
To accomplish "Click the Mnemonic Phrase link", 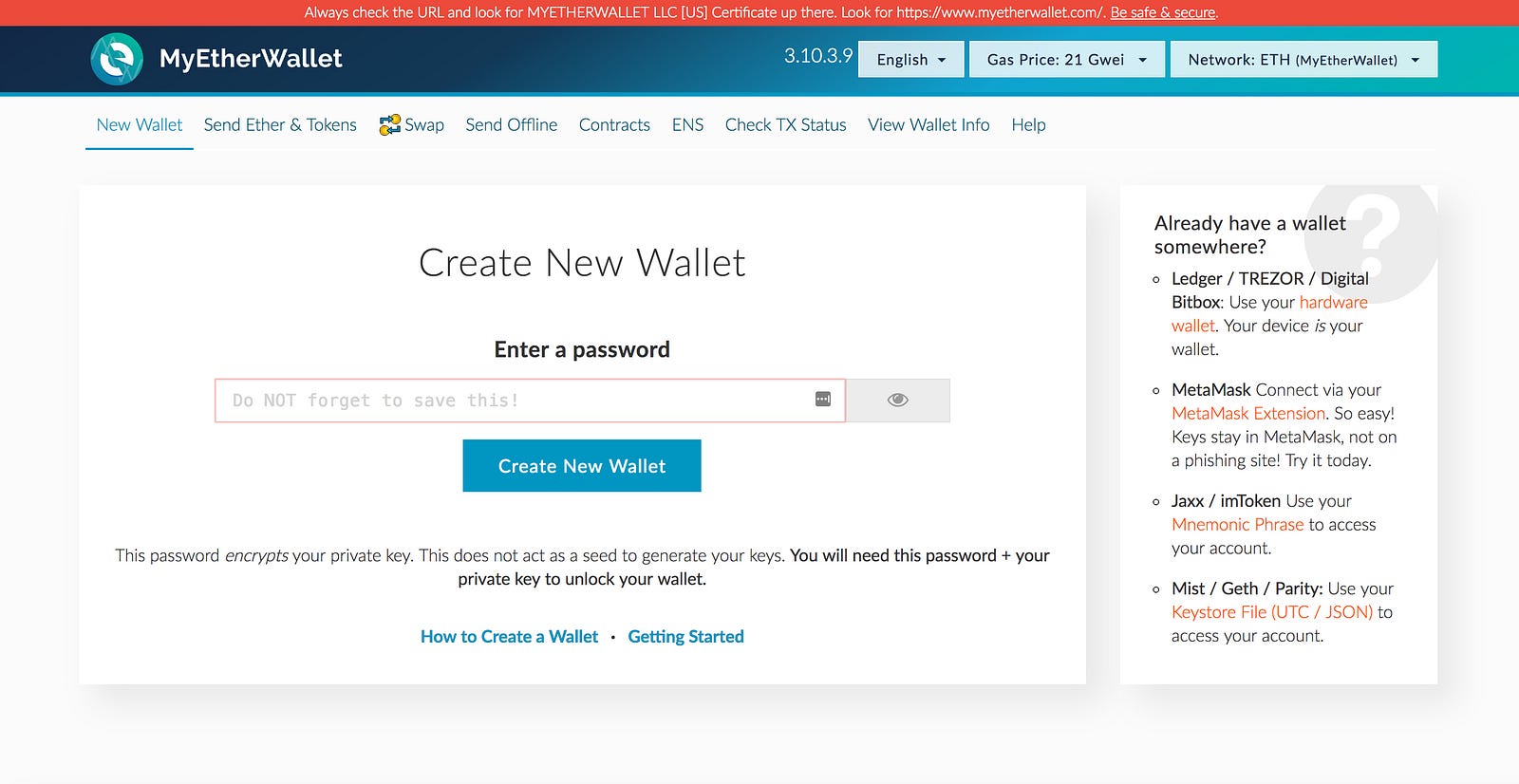I will [1237, 525].
